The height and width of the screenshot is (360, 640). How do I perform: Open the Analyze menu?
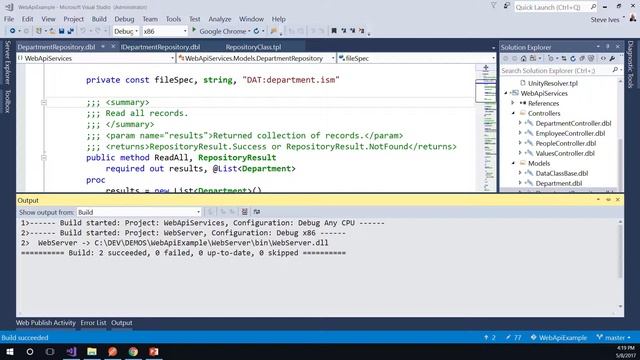(220, 19)
